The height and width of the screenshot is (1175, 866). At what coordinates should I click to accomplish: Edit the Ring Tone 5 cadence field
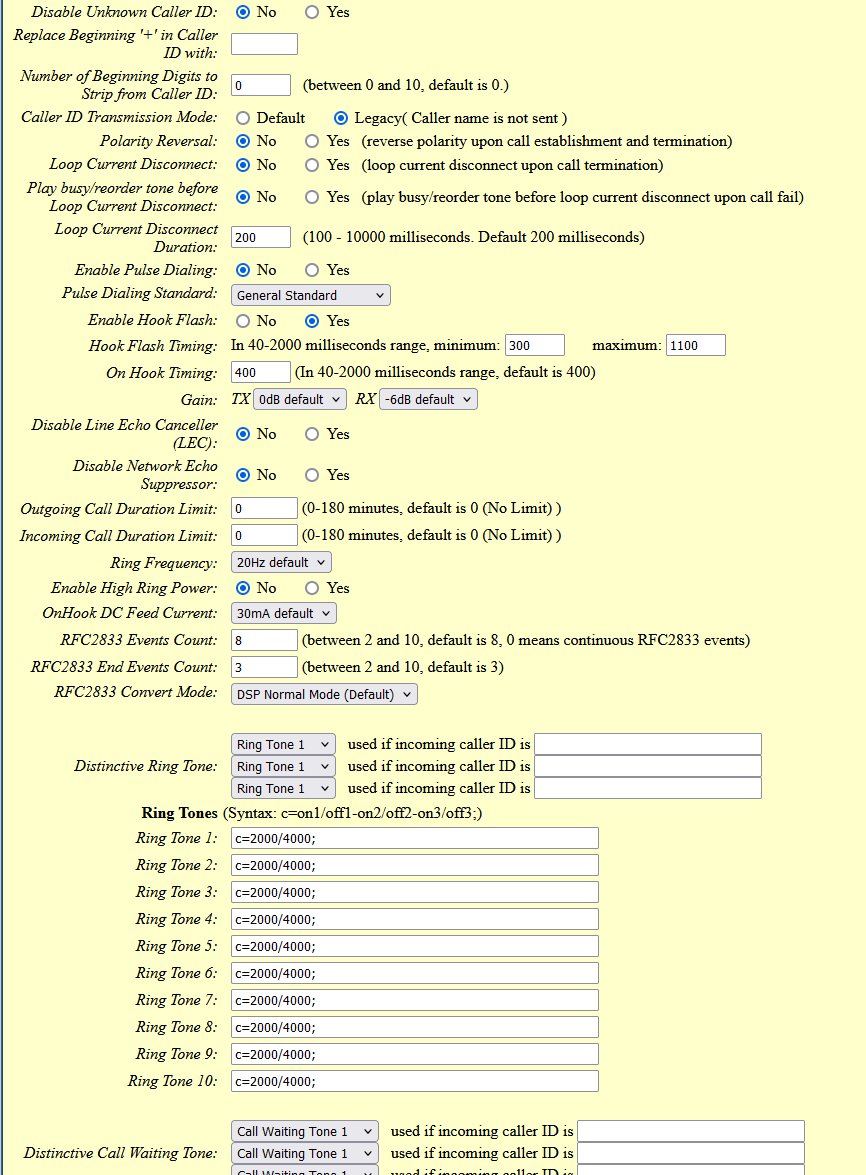415,946
